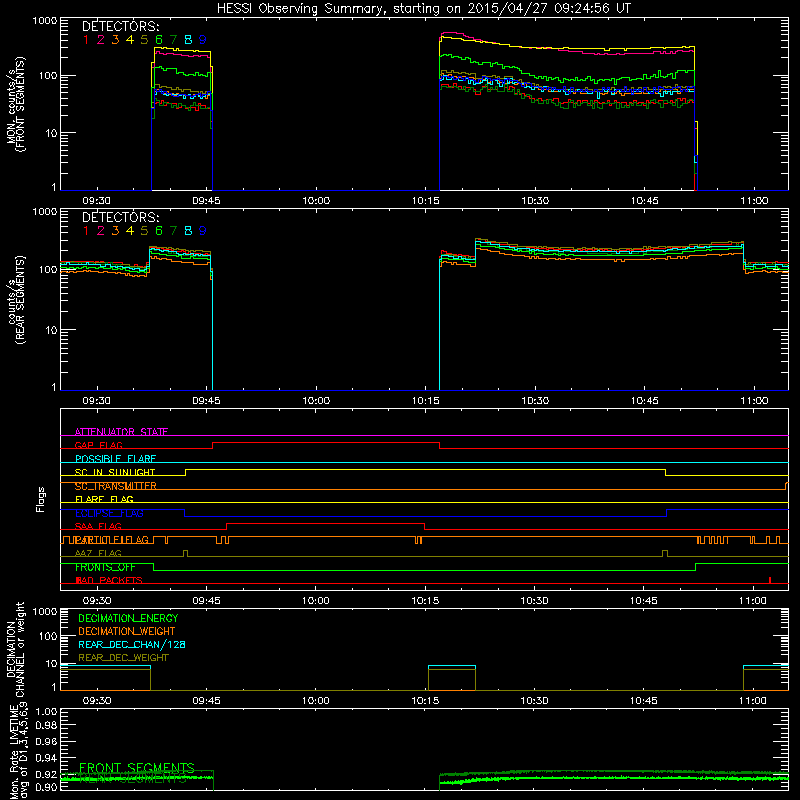This screenshot has width=800, height=800.
Task: Click magenta detector 2 in front segments legend
Action: click(101, 39)
